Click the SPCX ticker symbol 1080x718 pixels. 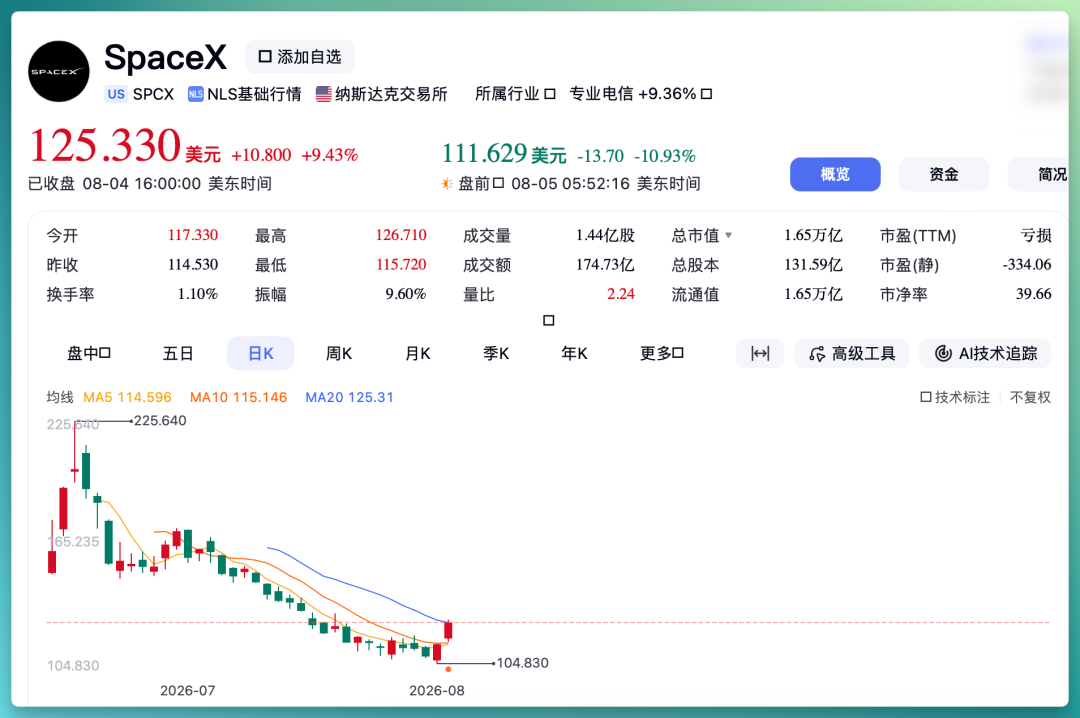(x=153, y=94)
